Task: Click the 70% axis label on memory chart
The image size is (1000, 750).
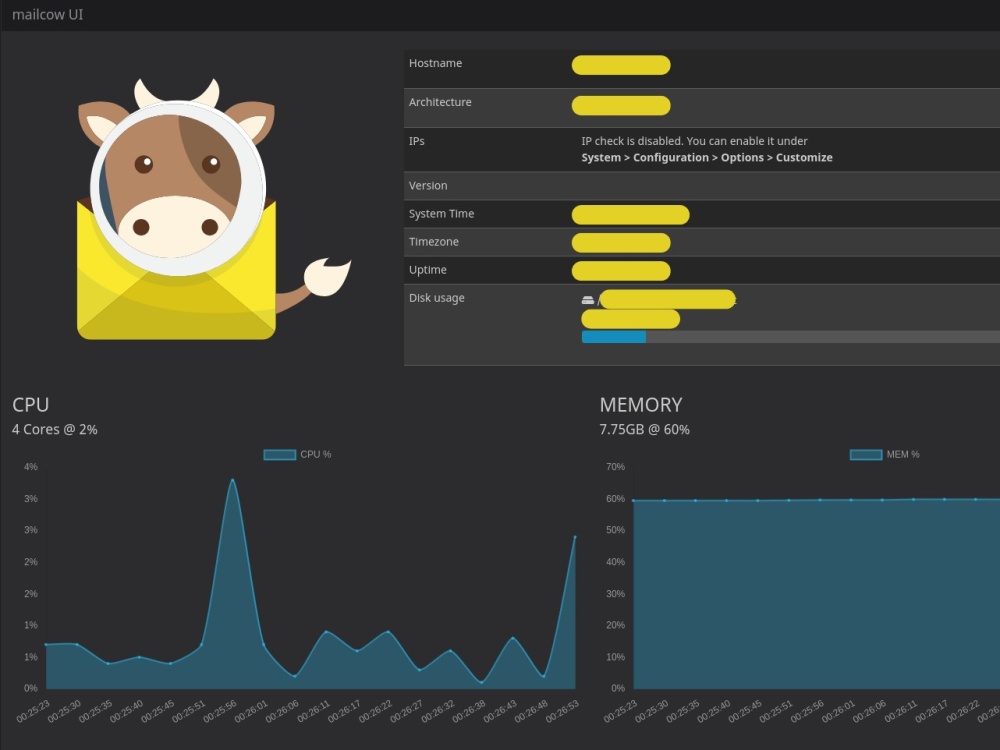Action: 615,467
